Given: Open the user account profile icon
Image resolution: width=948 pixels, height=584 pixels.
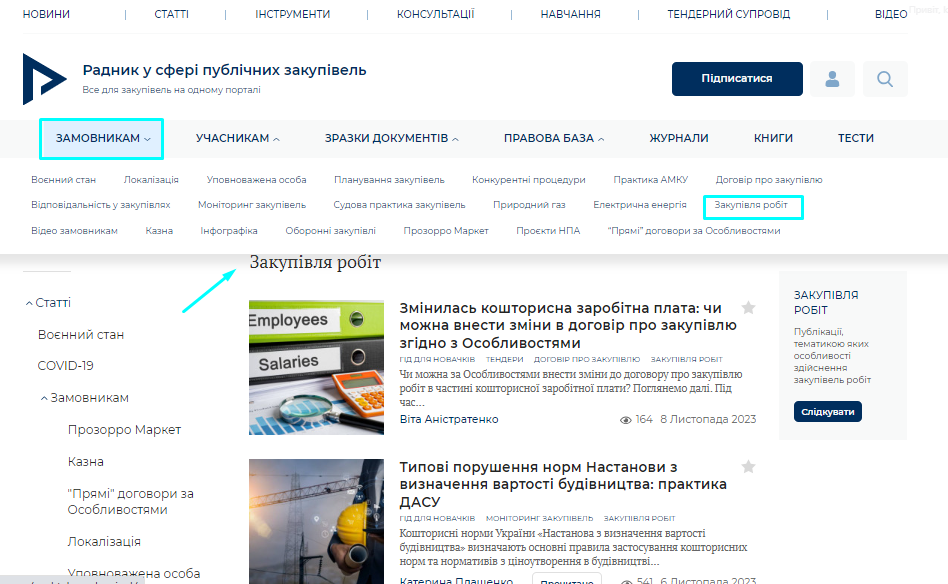Looking at the screenshot, I should coord(832,79).
